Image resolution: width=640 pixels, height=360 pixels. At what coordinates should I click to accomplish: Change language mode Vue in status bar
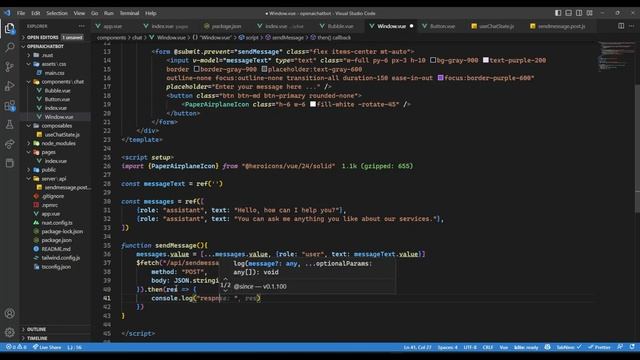pos(504,347)
